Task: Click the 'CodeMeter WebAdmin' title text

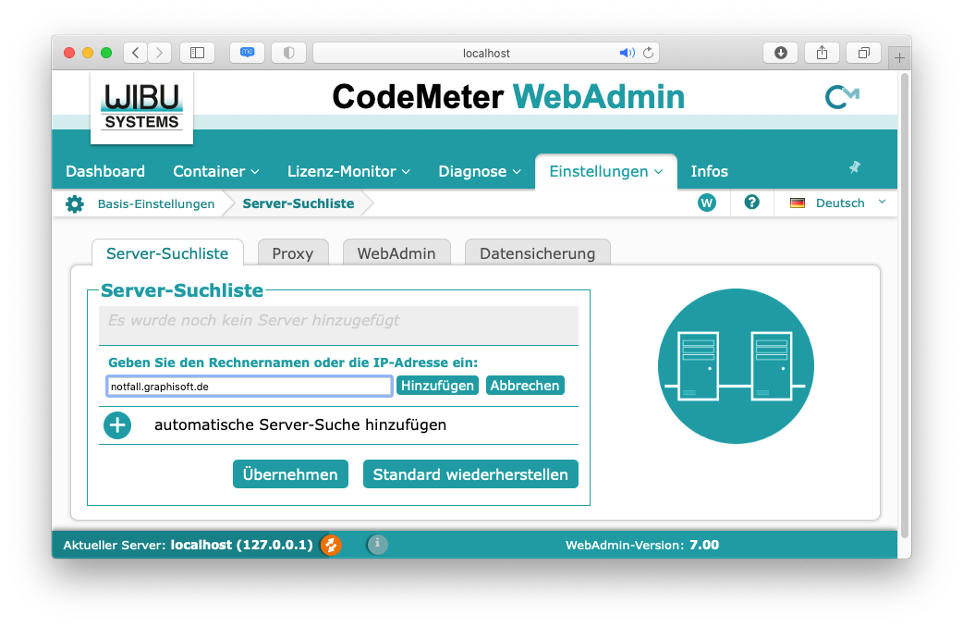Action: 508,97
